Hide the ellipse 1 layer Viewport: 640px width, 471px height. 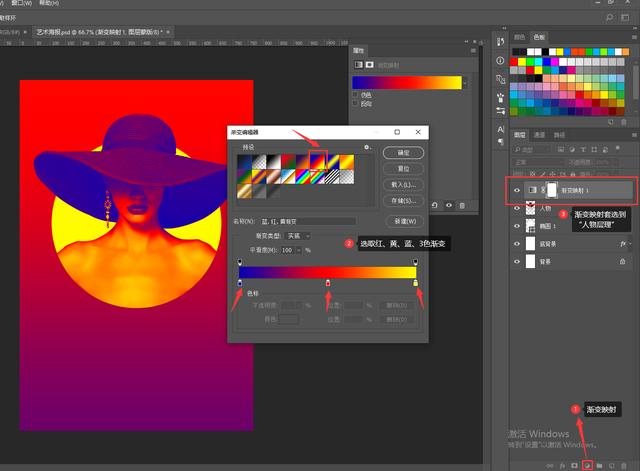517,226
